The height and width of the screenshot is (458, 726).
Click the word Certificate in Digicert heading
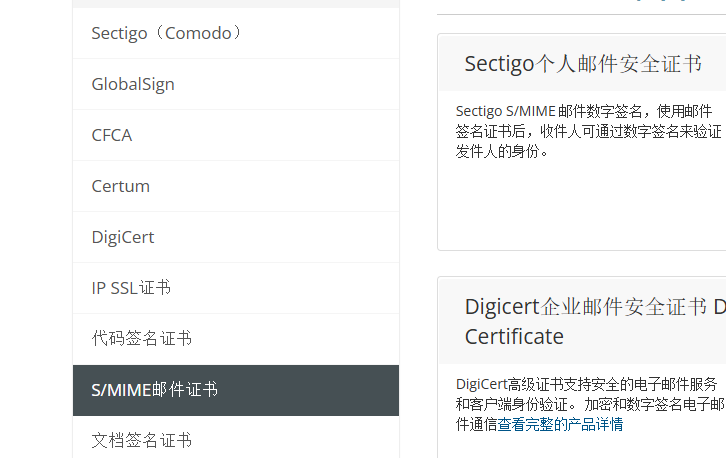coord(514,337)
